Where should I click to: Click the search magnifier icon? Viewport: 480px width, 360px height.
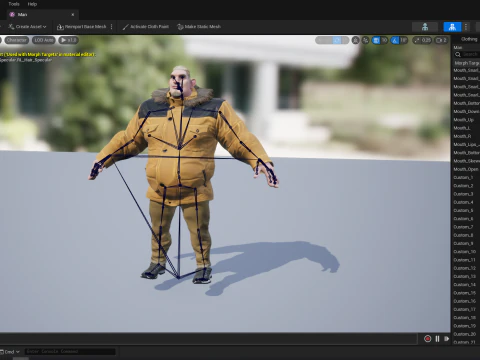(458, 54)
